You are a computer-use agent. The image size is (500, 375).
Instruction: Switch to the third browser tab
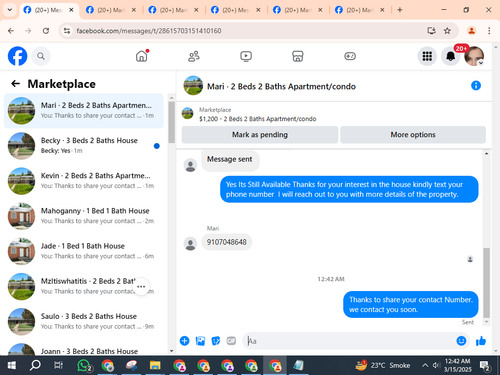pos(174,10)
